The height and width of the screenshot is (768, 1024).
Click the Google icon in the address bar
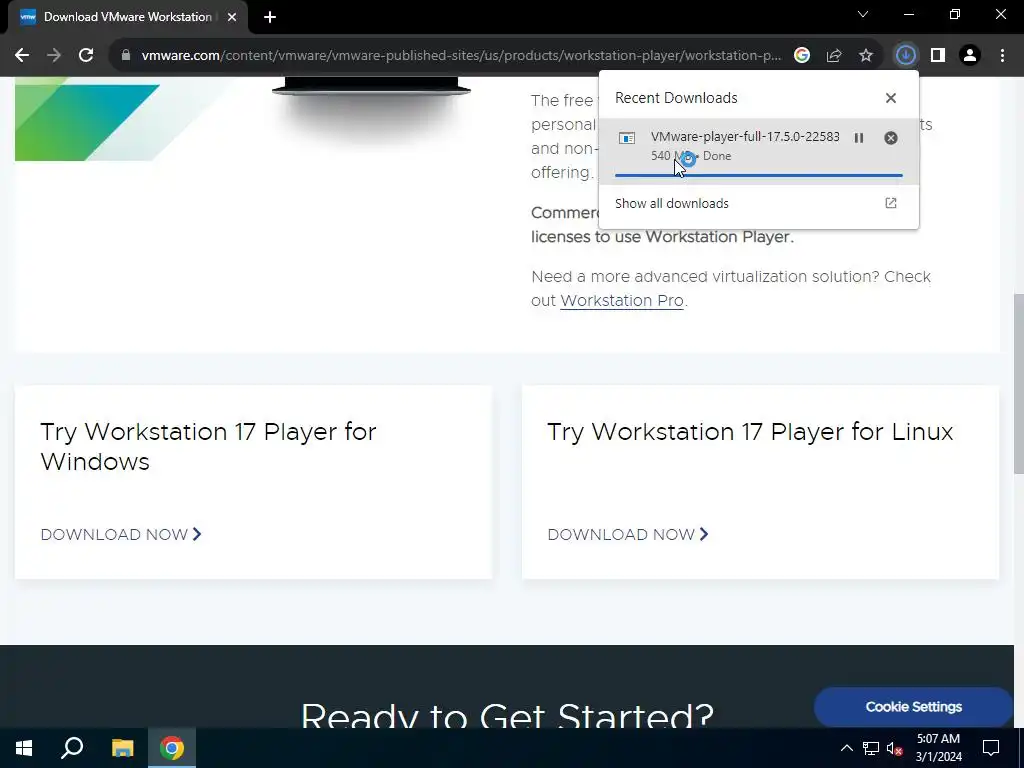[802, 56]
